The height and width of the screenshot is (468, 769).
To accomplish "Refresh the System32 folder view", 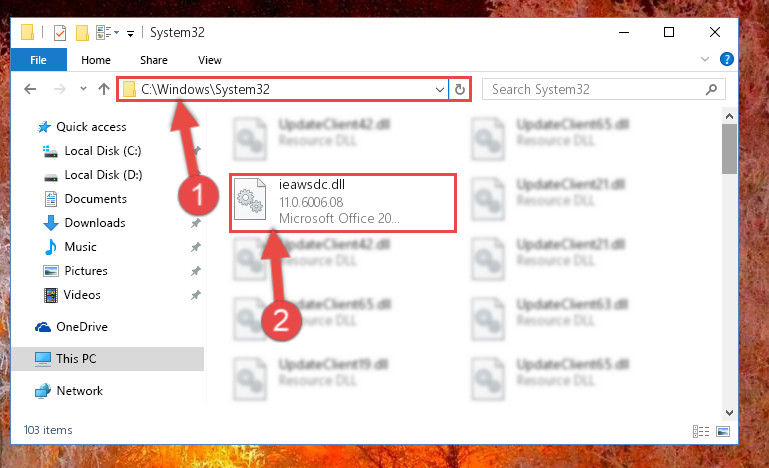I will coord(460,89).
